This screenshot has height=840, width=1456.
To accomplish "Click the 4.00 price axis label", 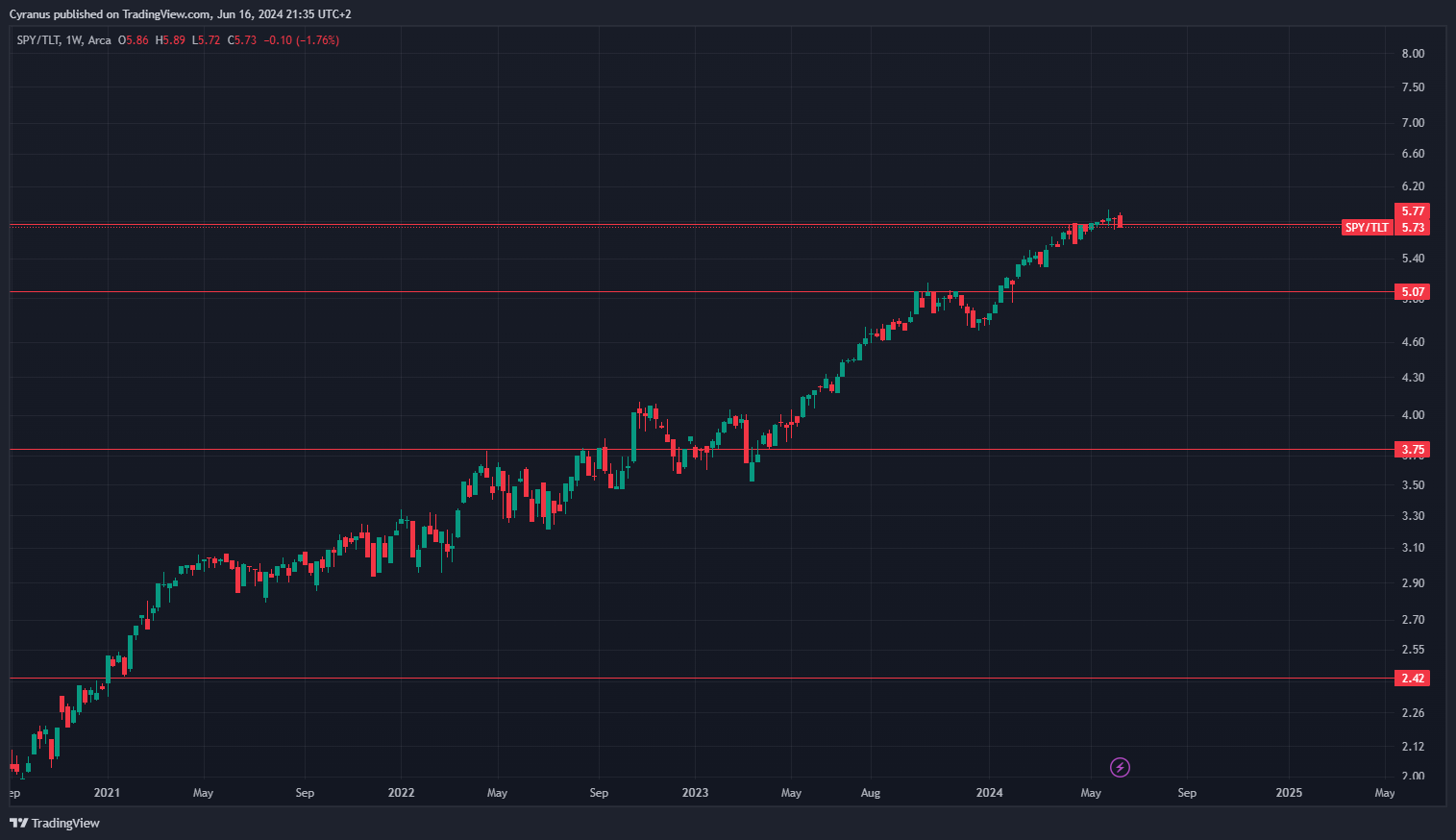I will click(1413, 415).
